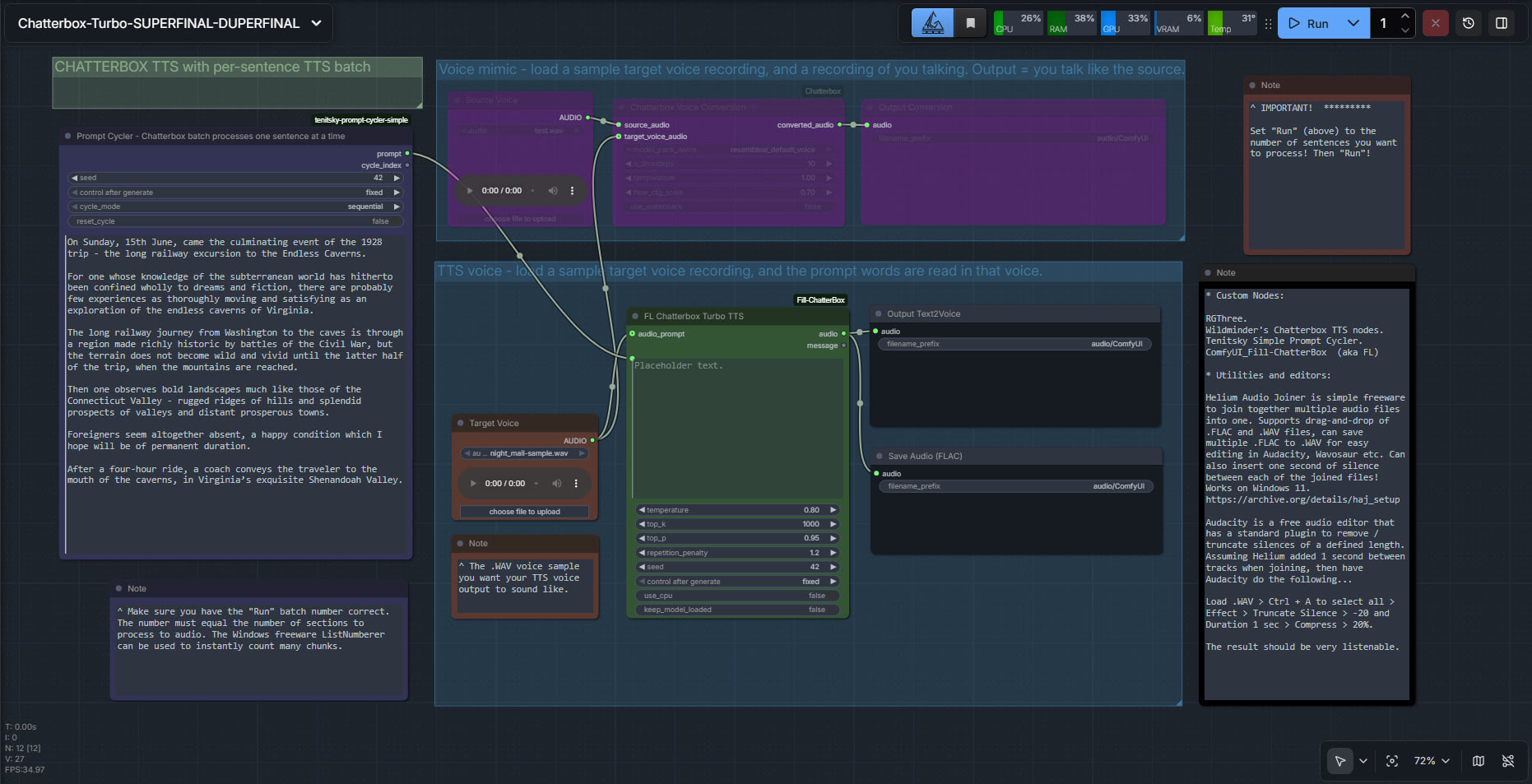Screen dimensions: 1532x784
Task: Cancel current run with red X button
Action: pyautogui.click(x=1436, y=23)
